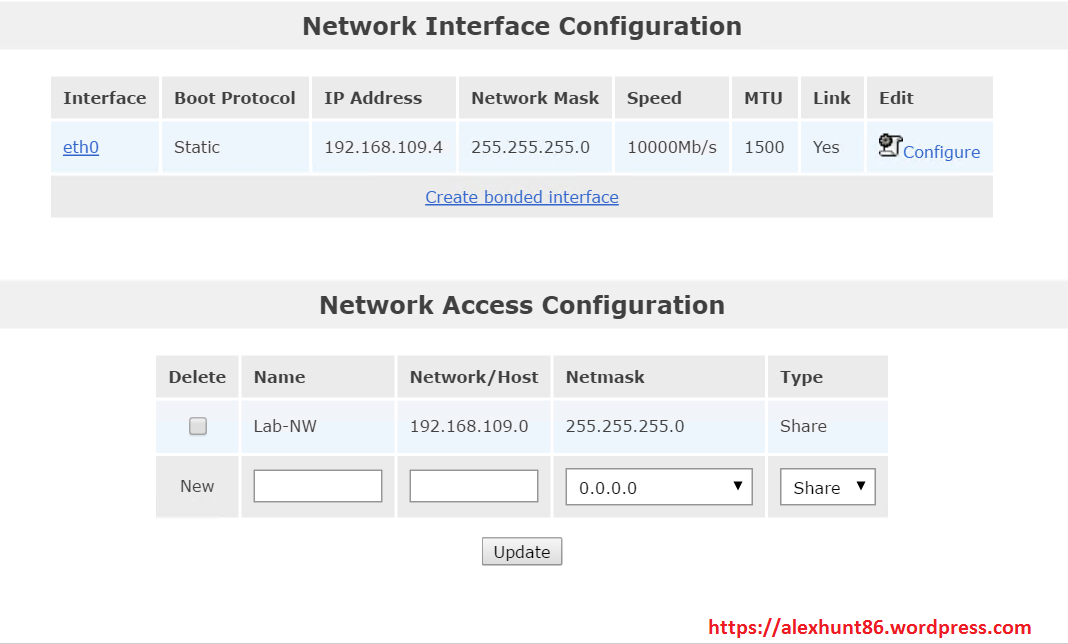Click the Boot Protocol column header

coord(235,98)
